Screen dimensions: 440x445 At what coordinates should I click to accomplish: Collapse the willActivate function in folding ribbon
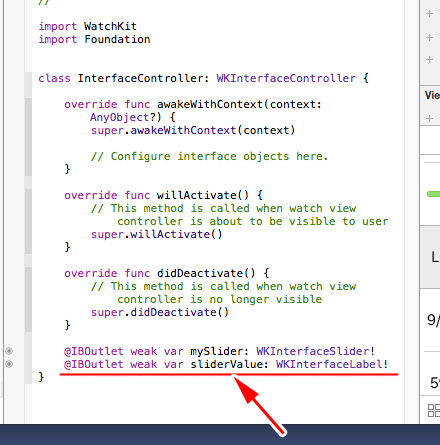click(28, 221)
